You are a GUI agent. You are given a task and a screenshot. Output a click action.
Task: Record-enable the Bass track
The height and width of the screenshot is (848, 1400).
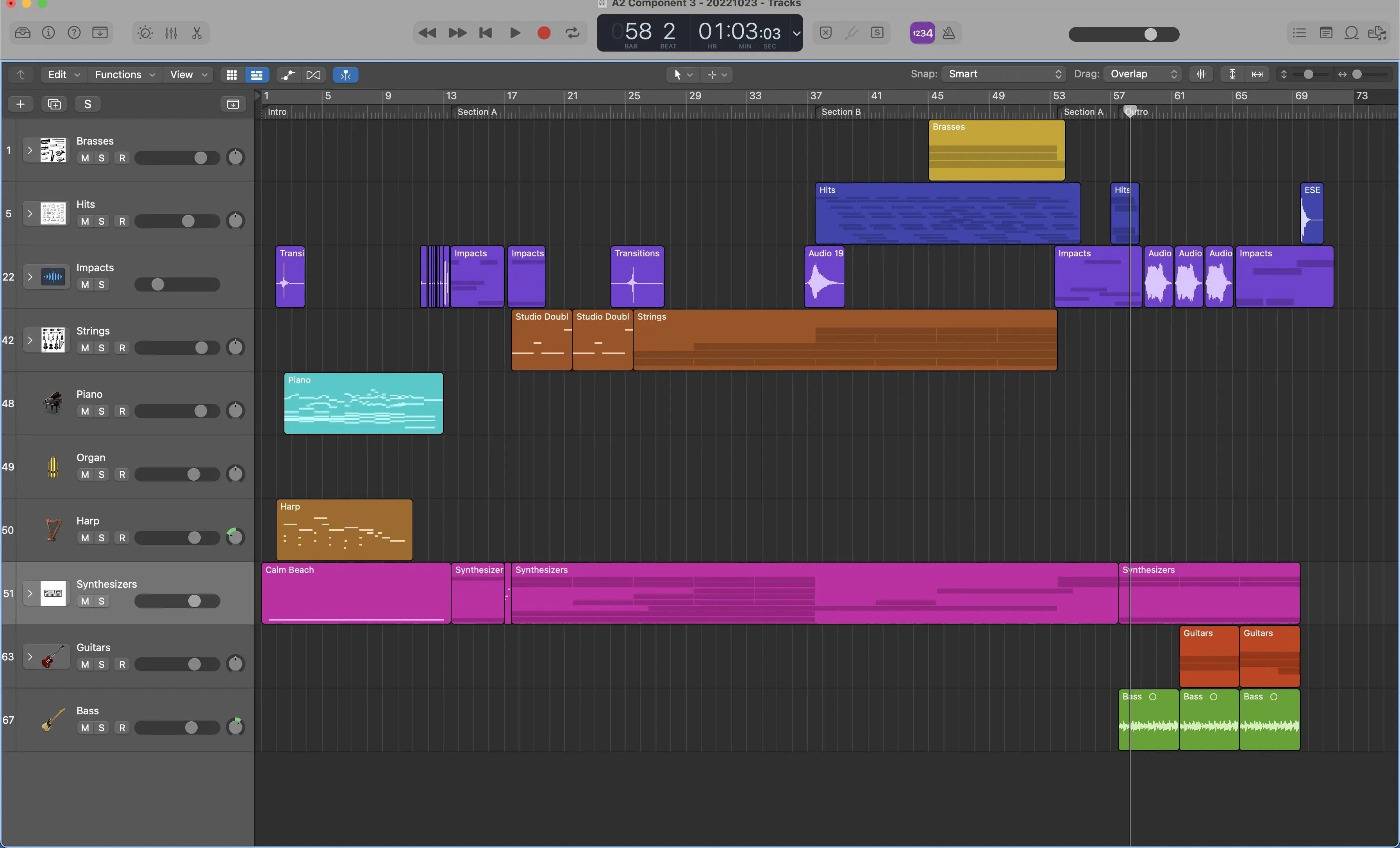(x=122, y=728)
